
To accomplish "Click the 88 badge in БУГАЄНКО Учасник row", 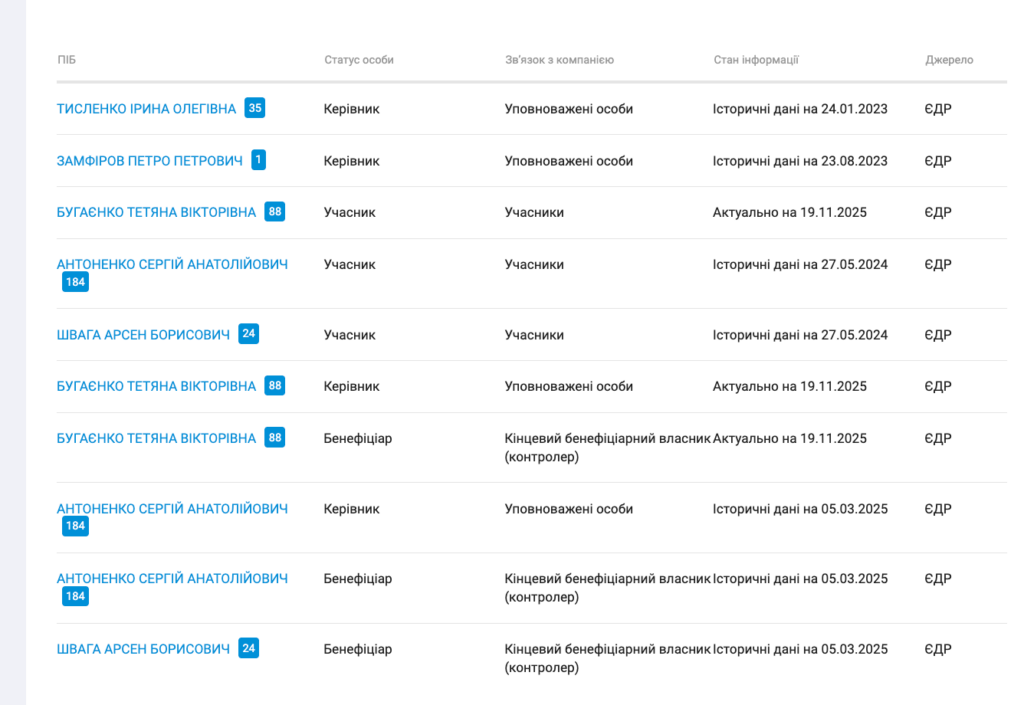I will [275, 212].
